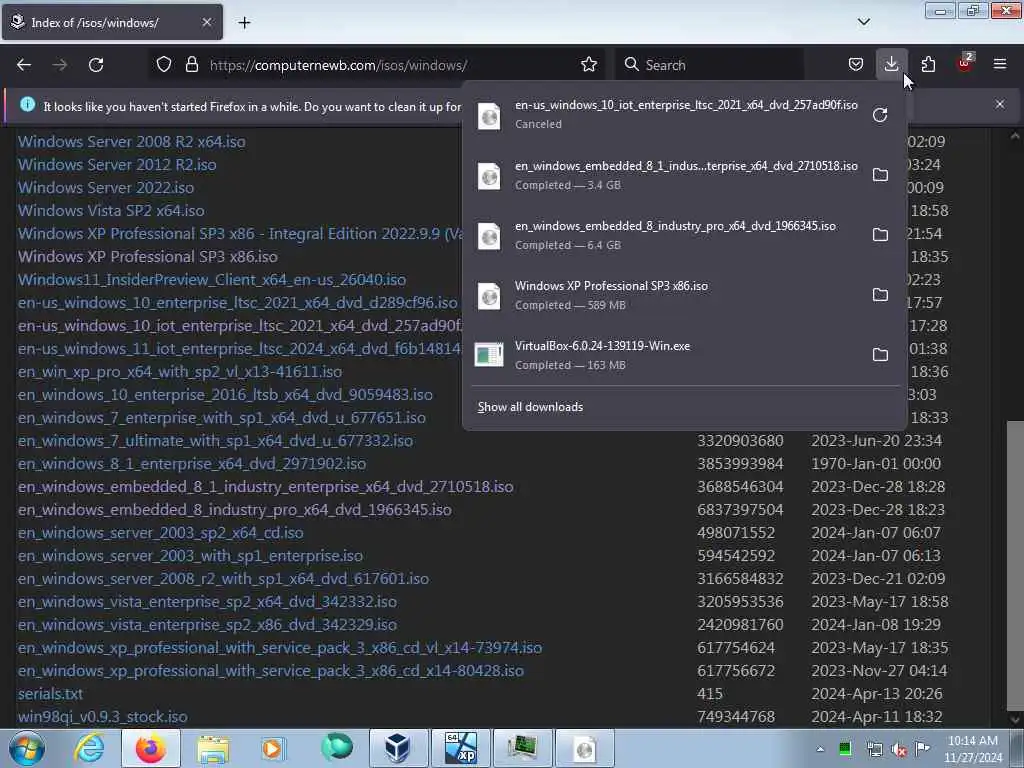Select the Index of /isos/windows/ tab
The image size is (1024, 768).
click(112, 22)
